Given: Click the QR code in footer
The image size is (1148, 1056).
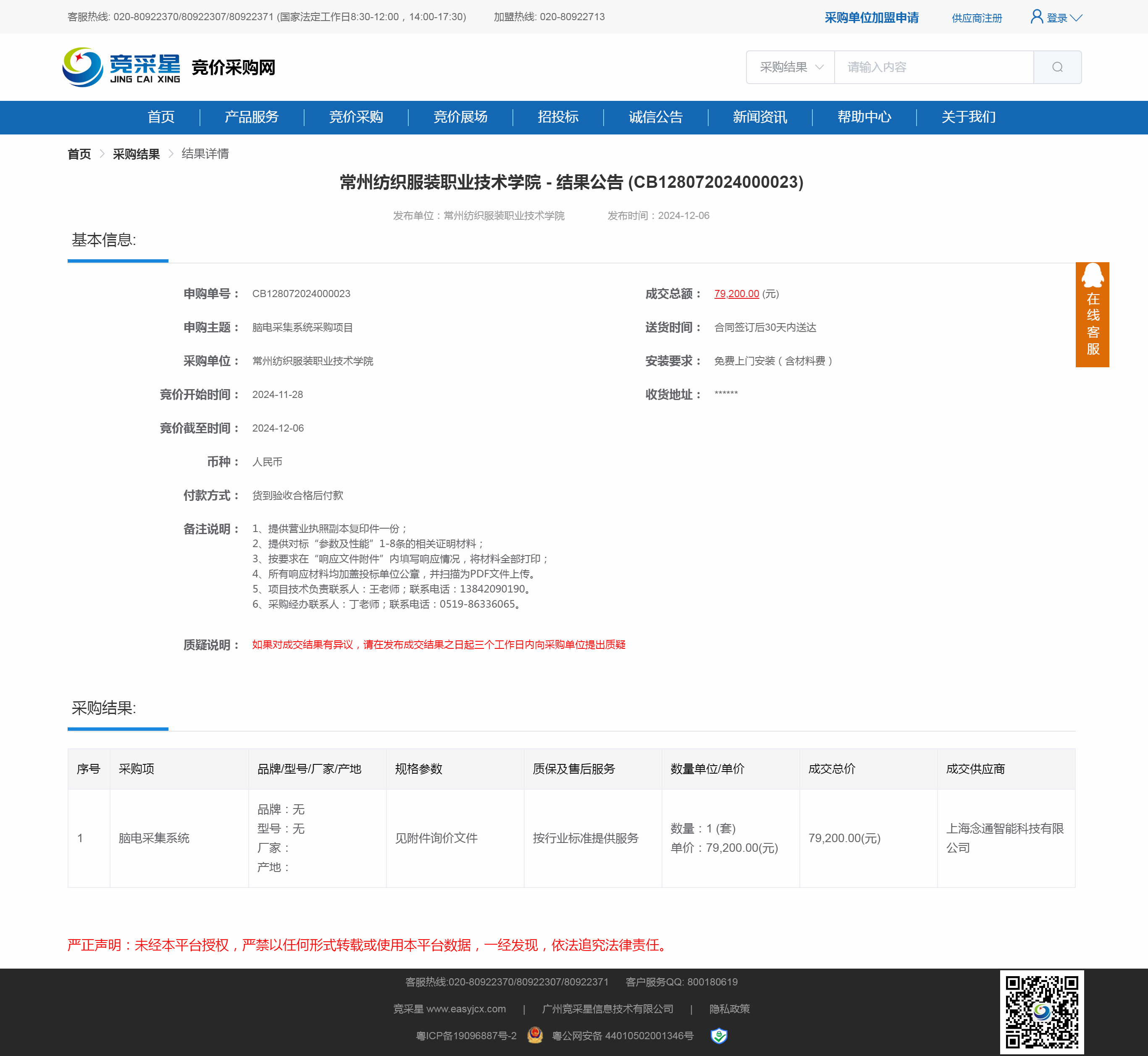Looking at the screenshot, I should [1041, 1012].
